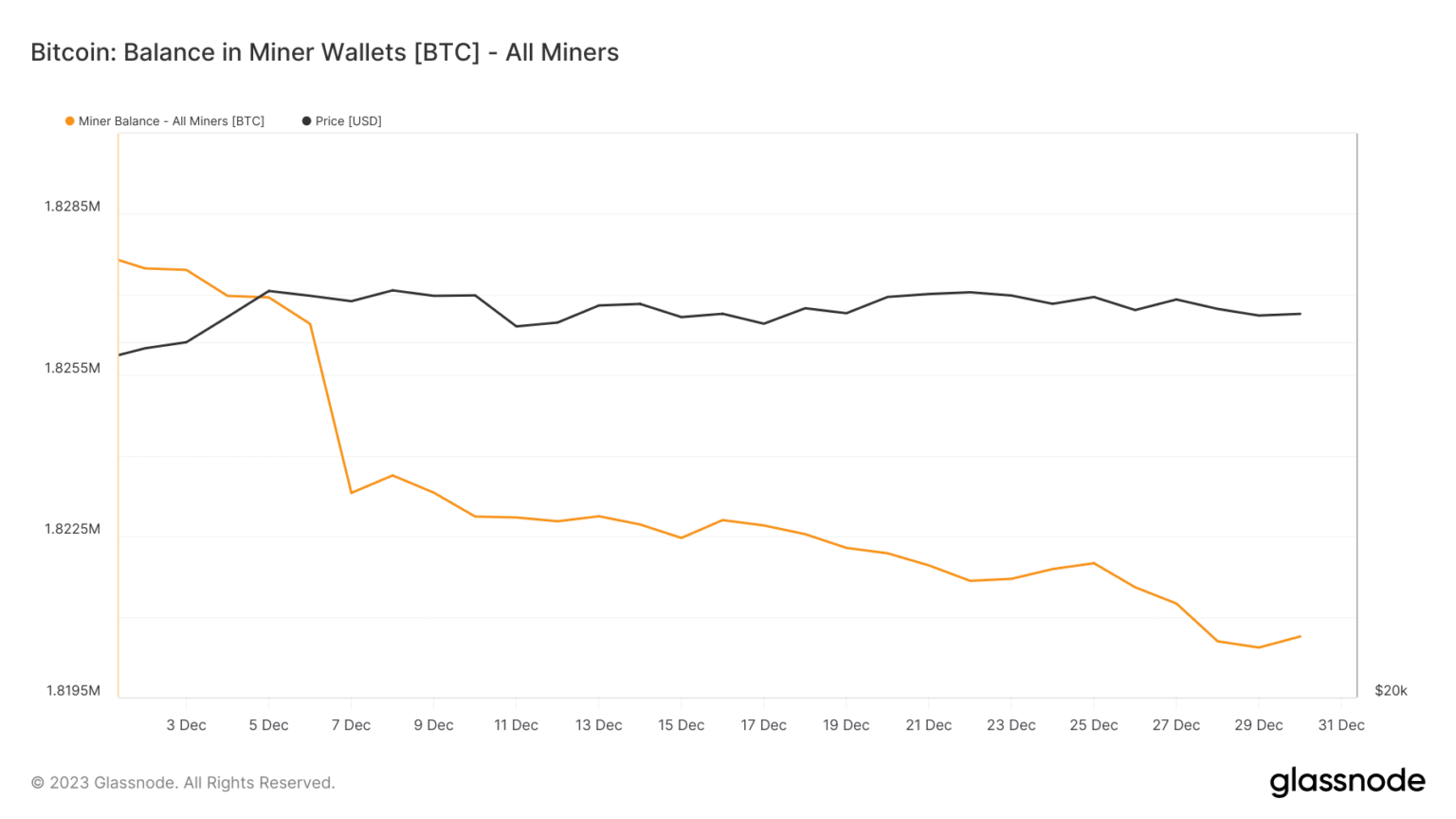Image resolution: width=1456 pixels, height=819 pixels.
Task: Click the black Price legend dot
Action: click(306, 121)
